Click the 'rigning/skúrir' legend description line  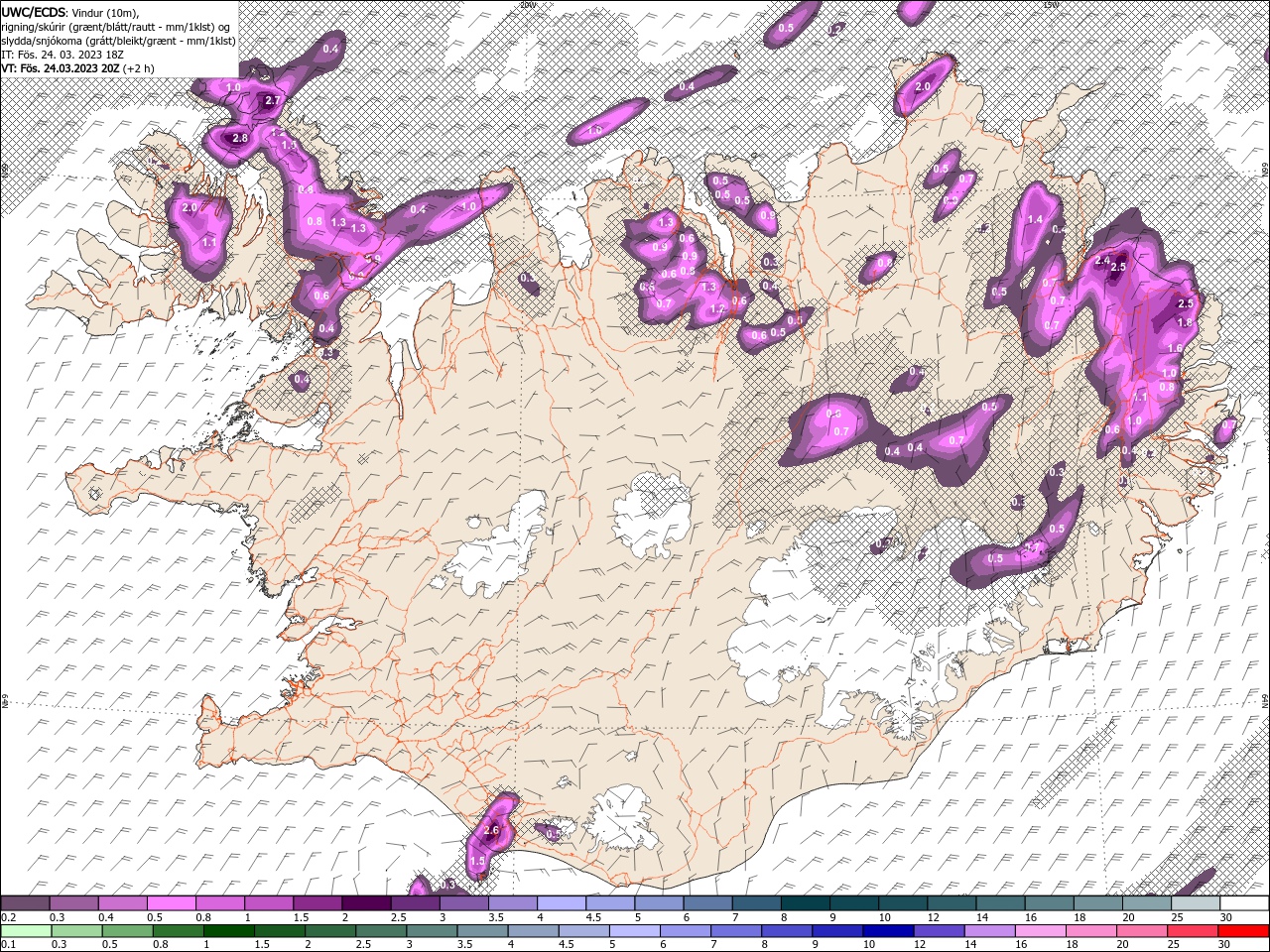(117, 27)
